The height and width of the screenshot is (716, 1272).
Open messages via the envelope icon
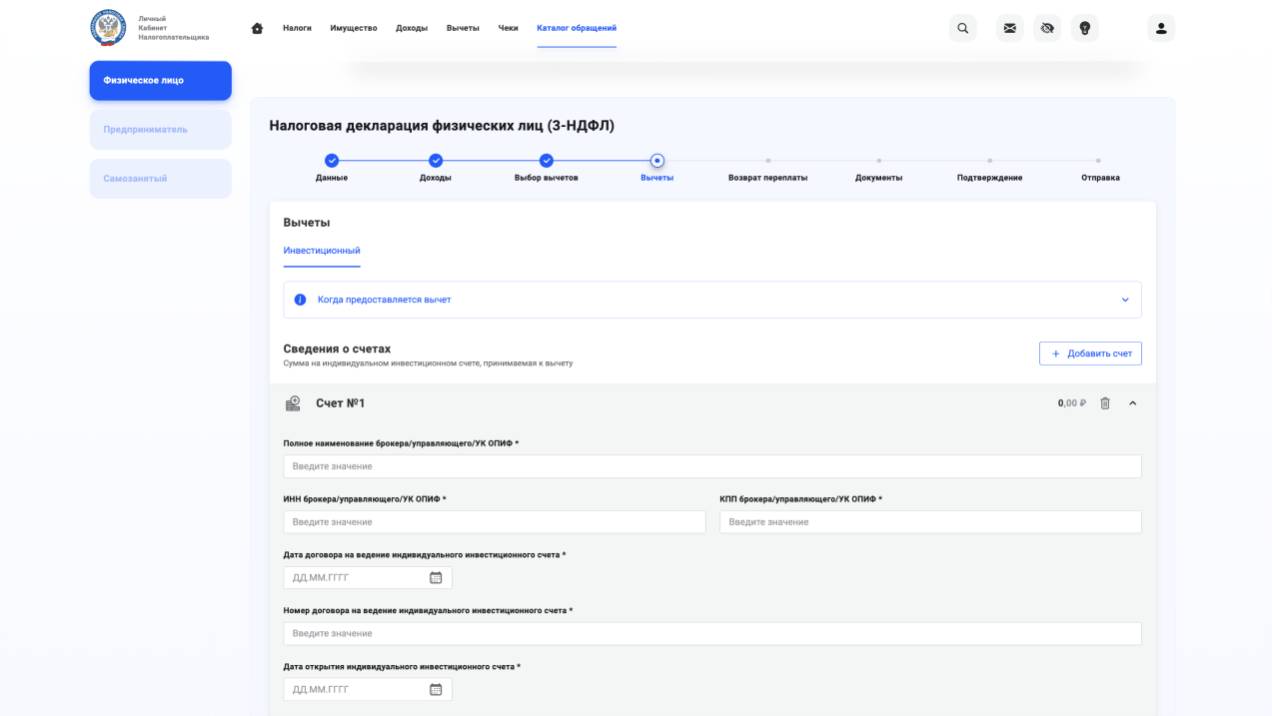(1010, 28)
